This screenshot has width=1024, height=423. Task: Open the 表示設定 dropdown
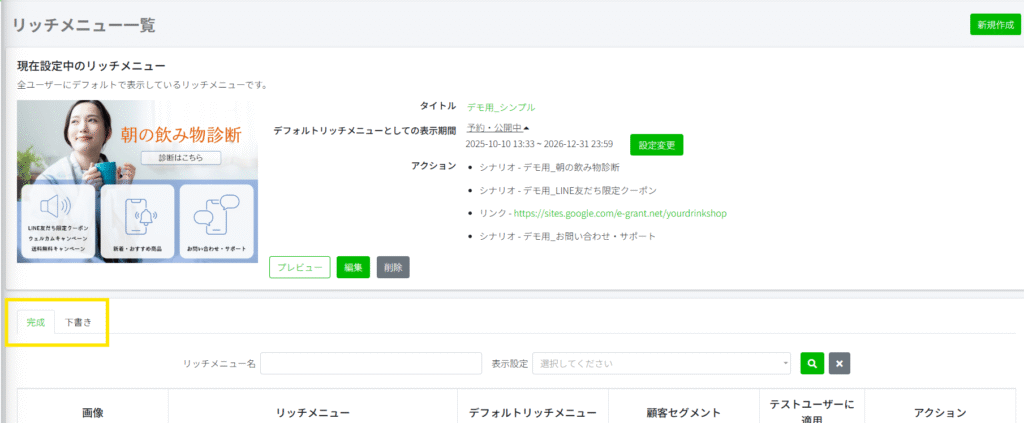pos(662,363)
